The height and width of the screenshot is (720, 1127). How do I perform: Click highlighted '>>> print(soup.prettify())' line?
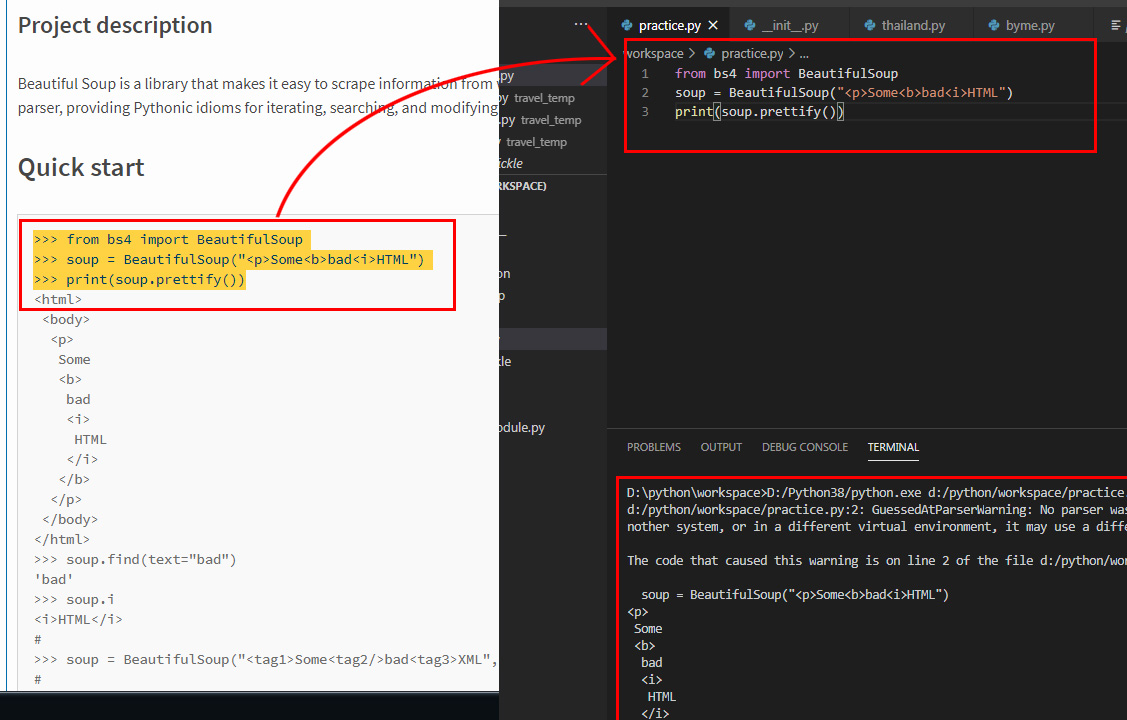pos(139,280)
